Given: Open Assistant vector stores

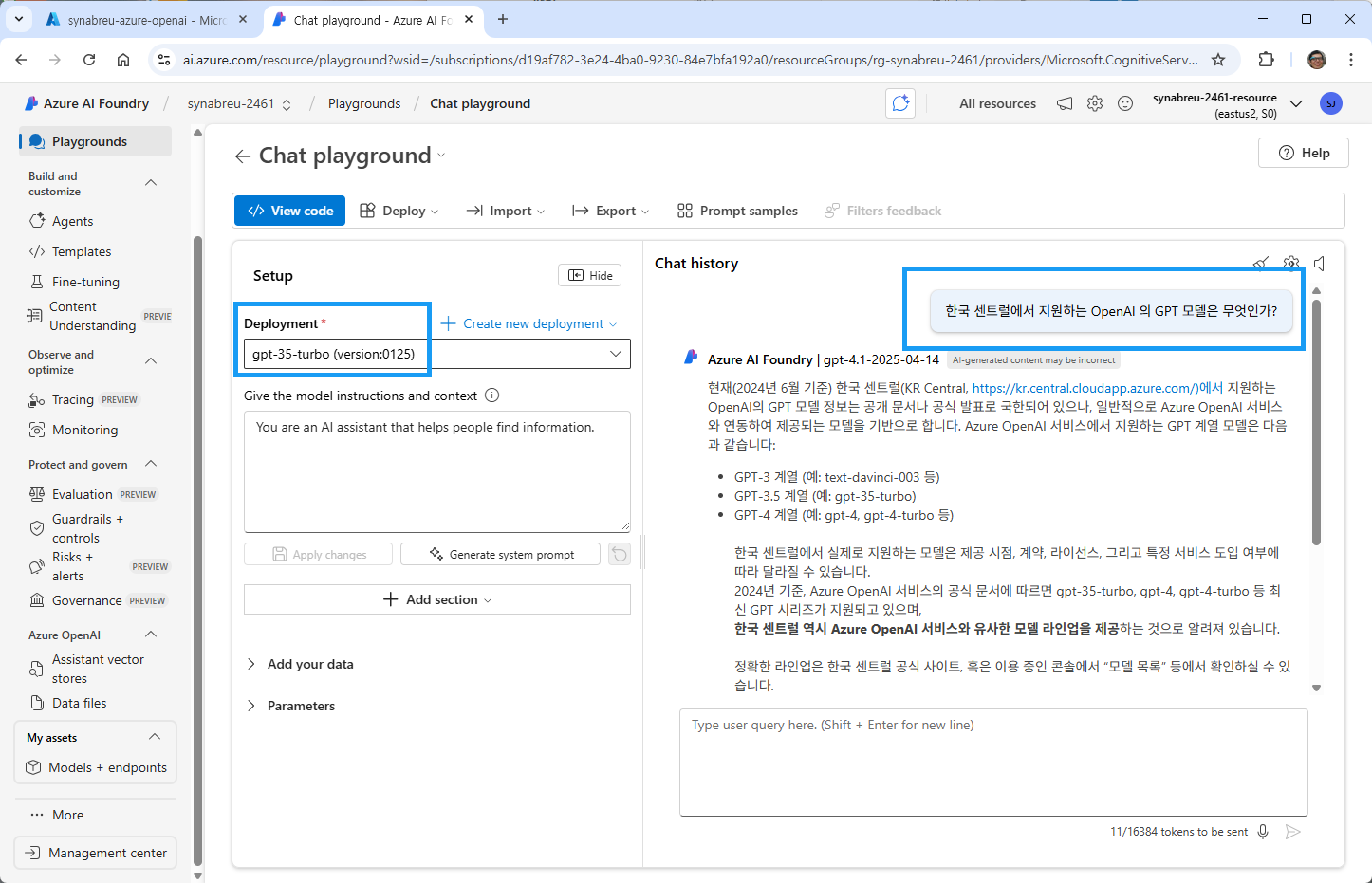Looking at the screenshot, I should pos(87,669).
